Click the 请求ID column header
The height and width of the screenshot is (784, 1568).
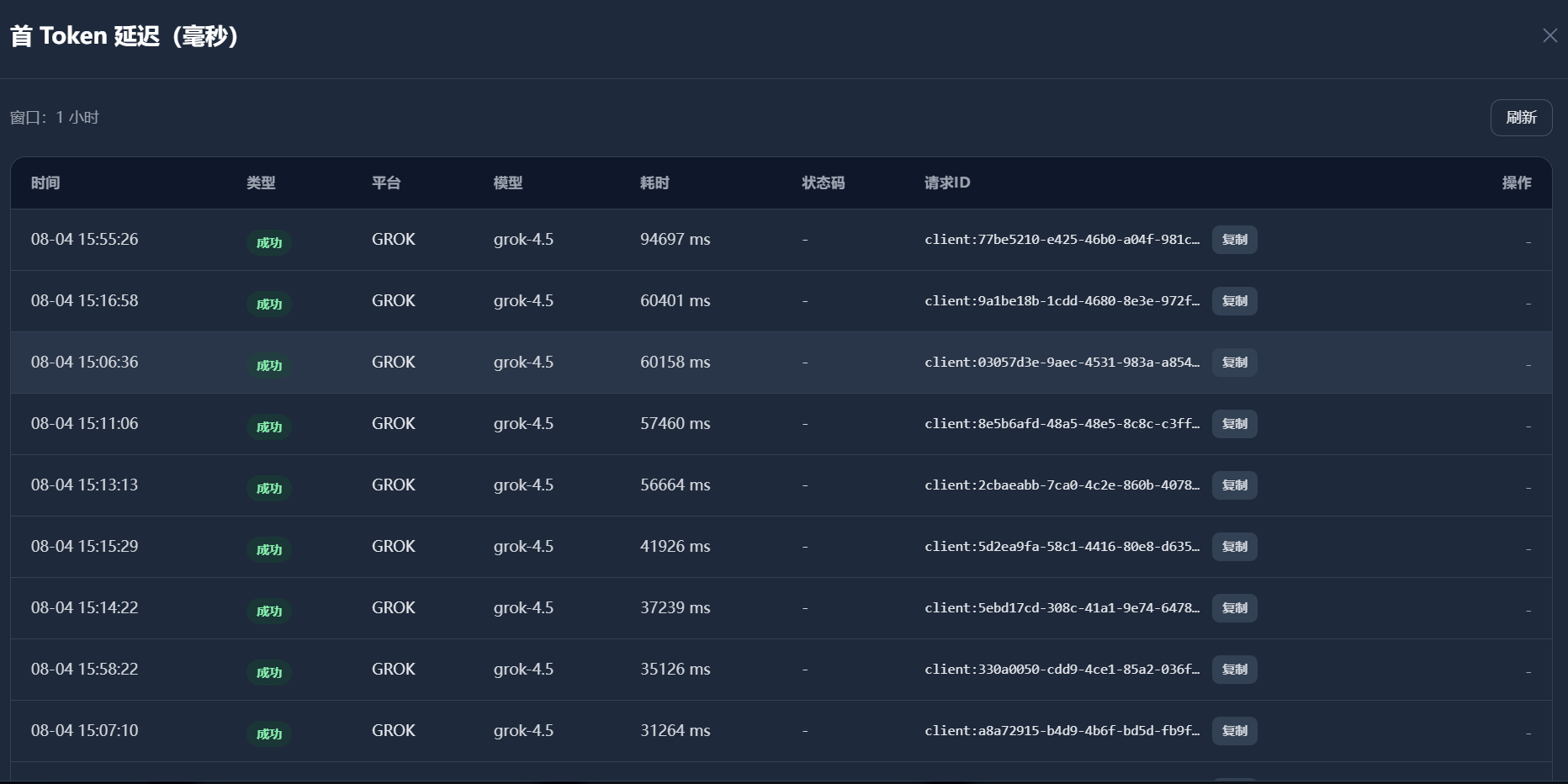click(947, 183)
